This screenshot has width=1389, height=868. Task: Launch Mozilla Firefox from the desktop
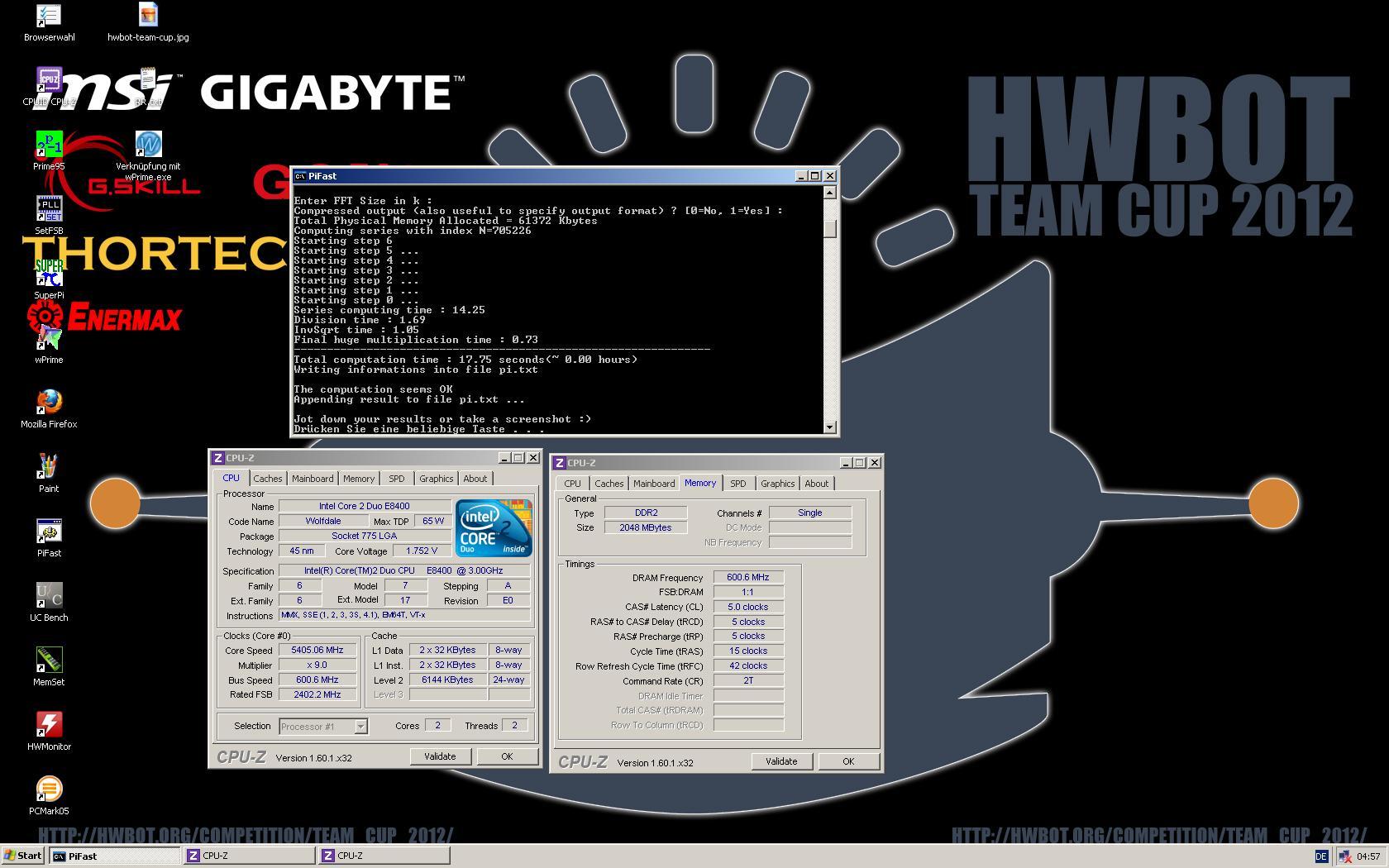[49, 409]
